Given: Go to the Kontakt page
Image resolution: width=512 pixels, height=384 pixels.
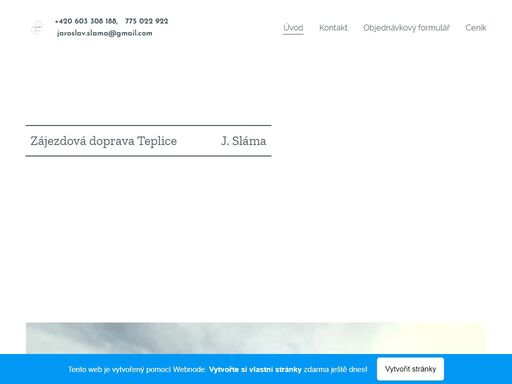Looking at the screenshot, I should click(333, 28).
